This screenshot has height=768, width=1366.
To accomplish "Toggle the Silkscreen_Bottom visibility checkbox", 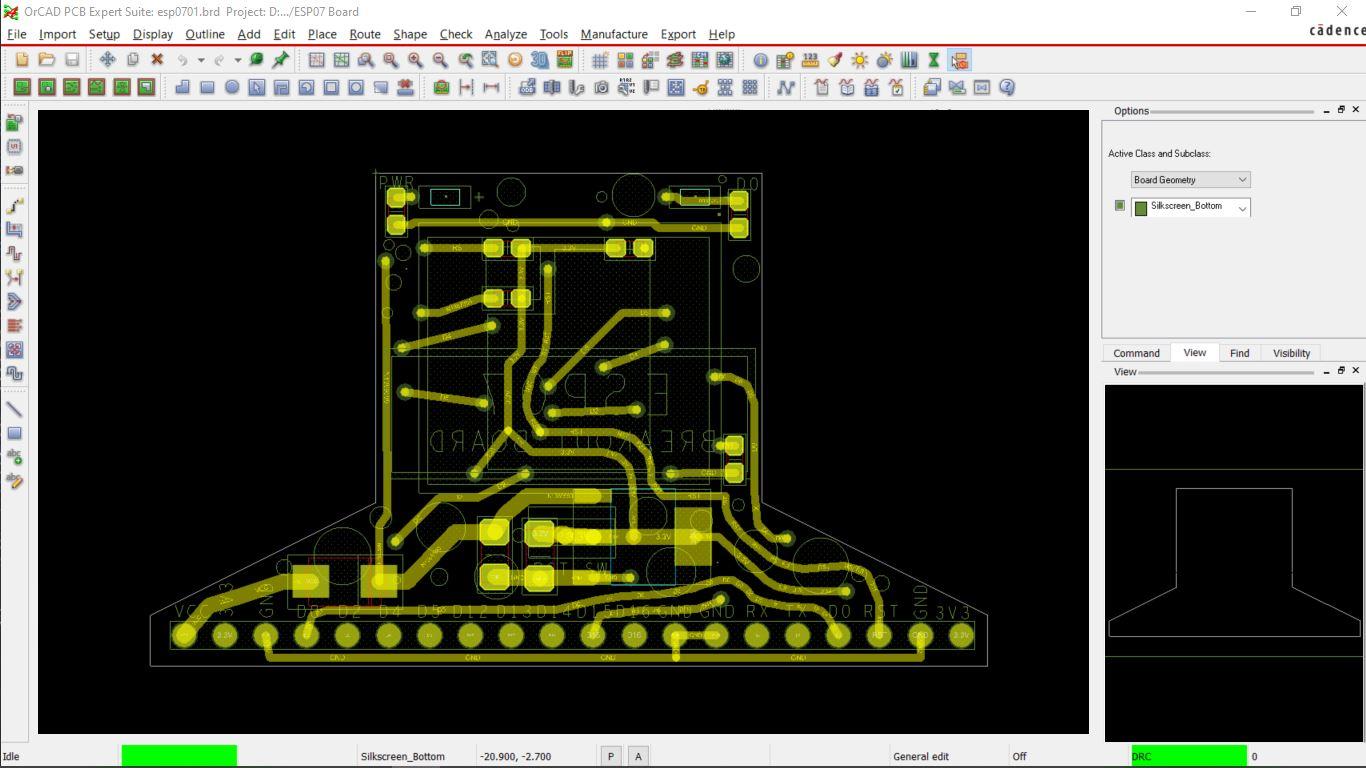I will point(1119,205).
